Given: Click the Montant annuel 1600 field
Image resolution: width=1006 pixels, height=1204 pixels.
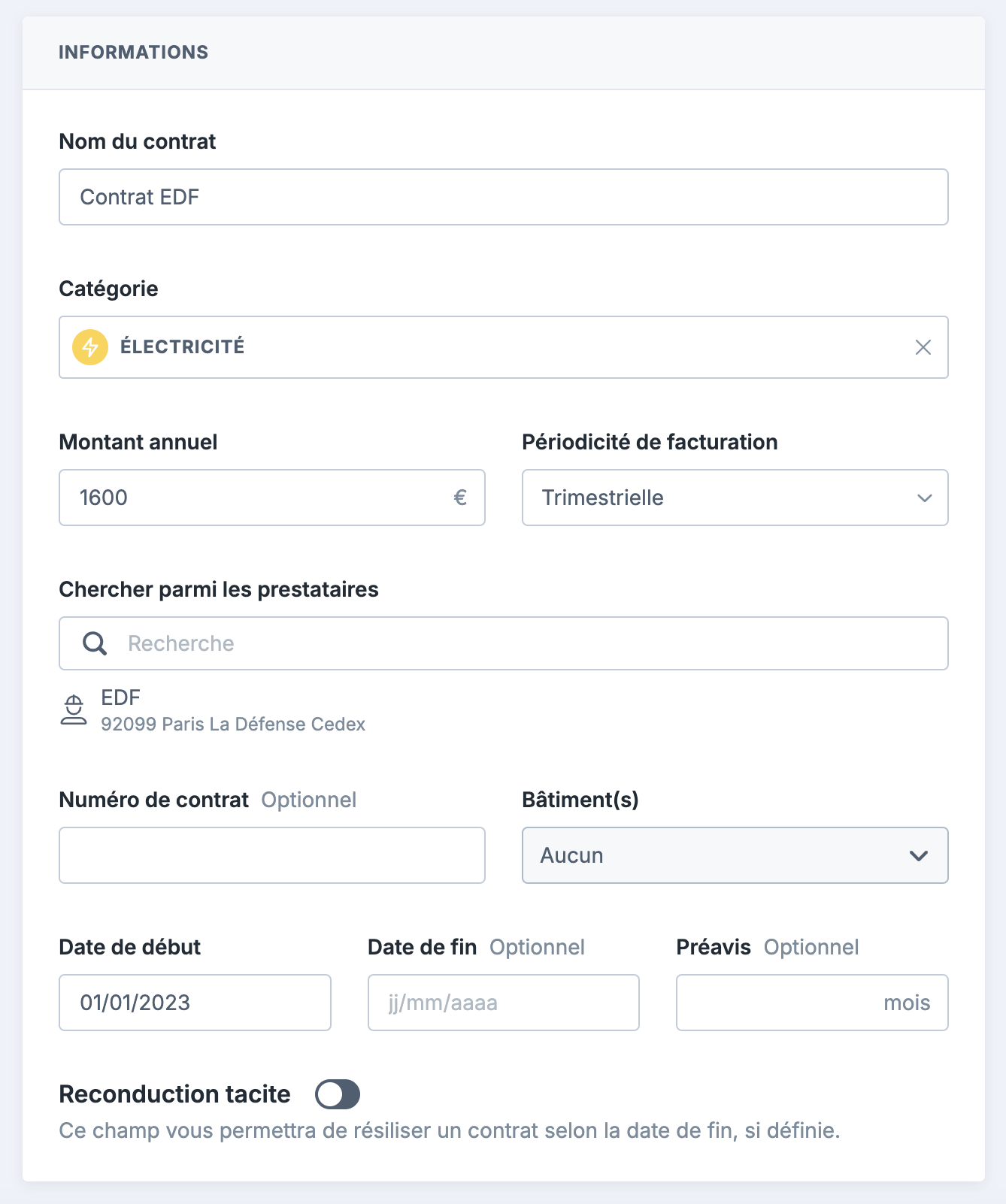Looking at the screenshot, I should click(x=272, y=498).
